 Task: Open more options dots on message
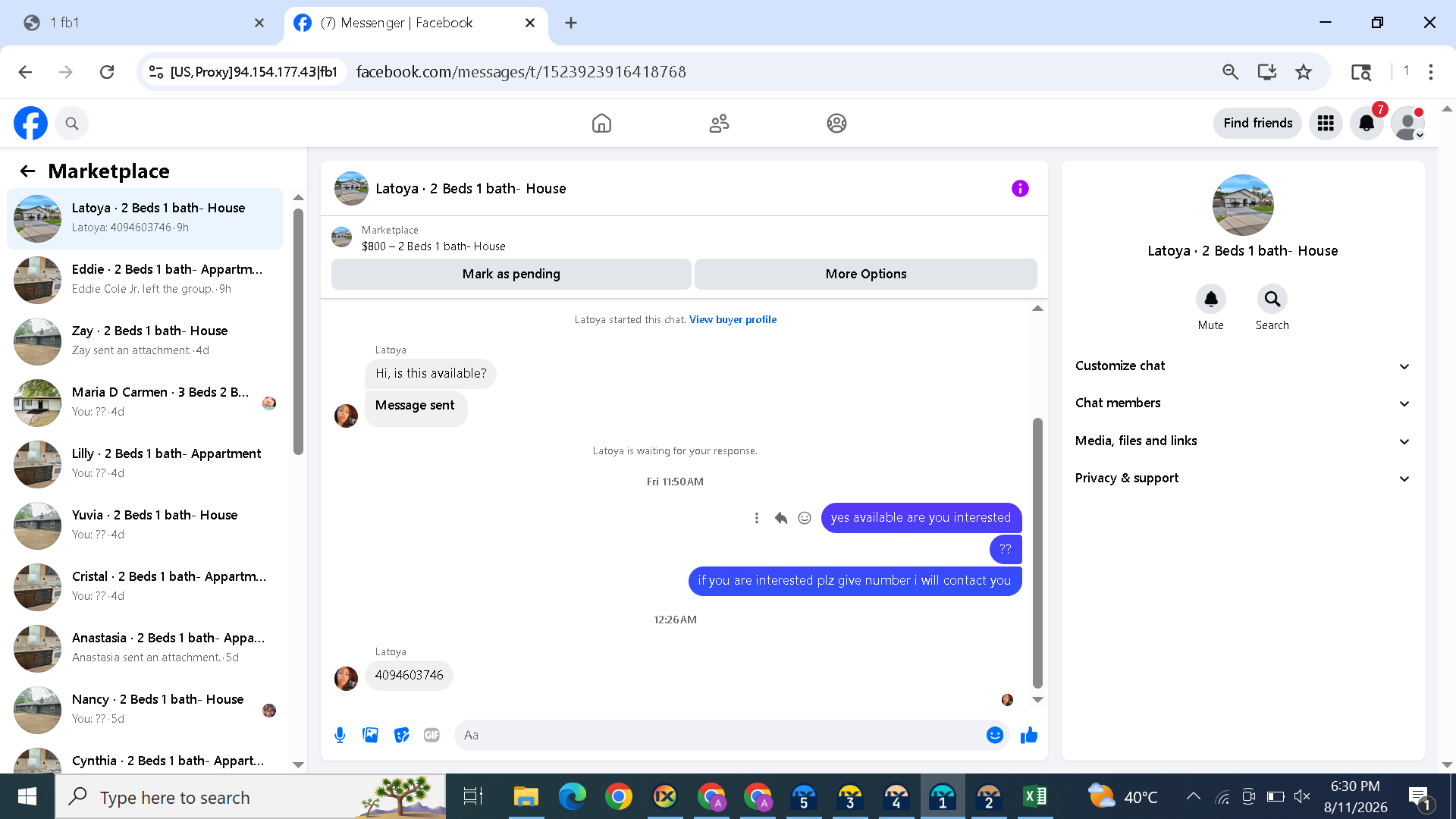tap(756, 518)
